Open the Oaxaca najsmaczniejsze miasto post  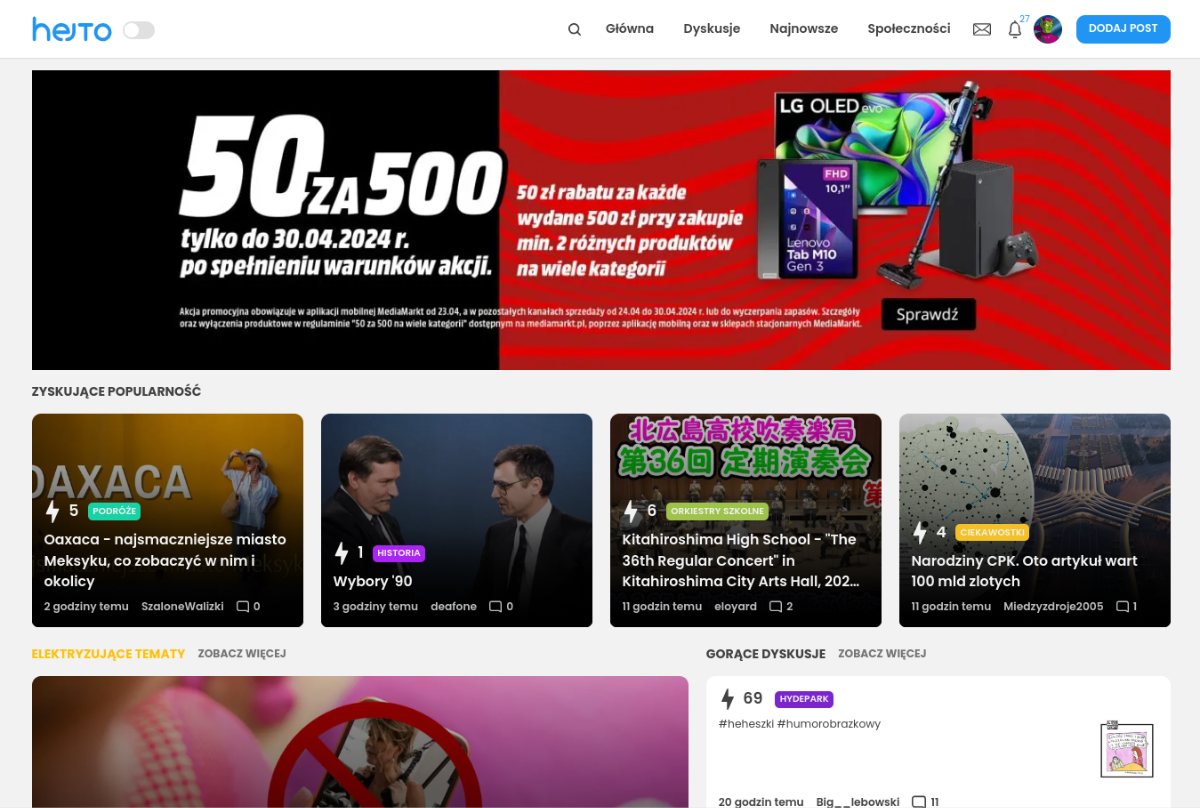(165, 560)
